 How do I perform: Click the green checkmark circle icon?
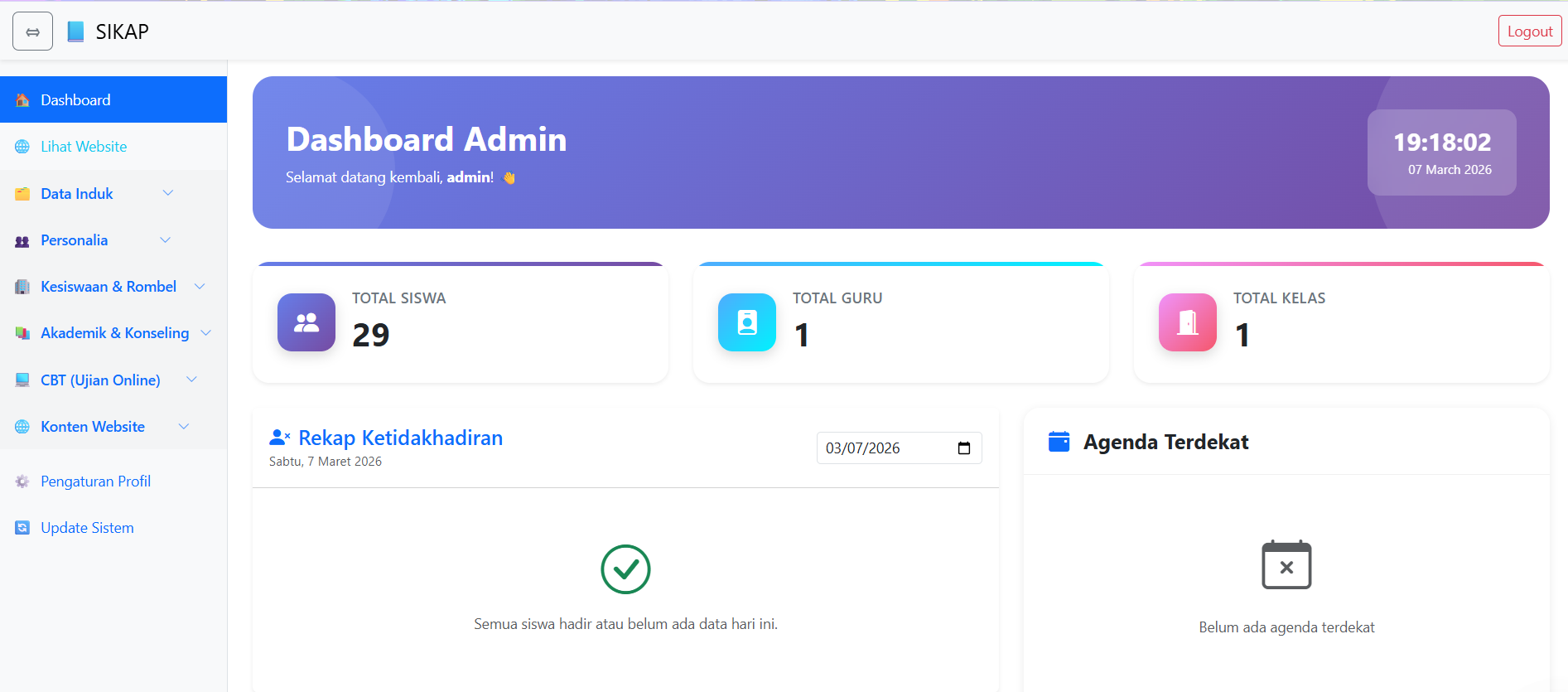[x=625, y=569]
